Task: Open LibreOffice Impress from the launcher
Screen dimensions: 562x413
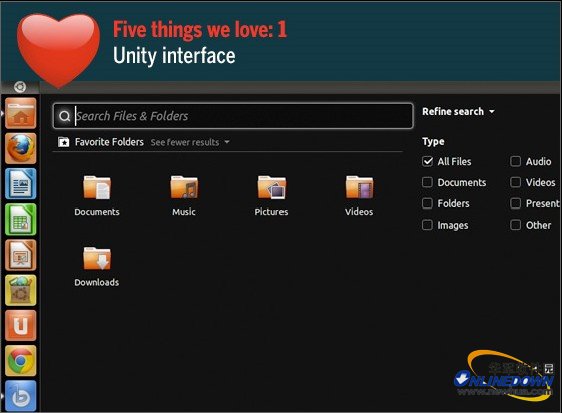Action: click(21, 255)
